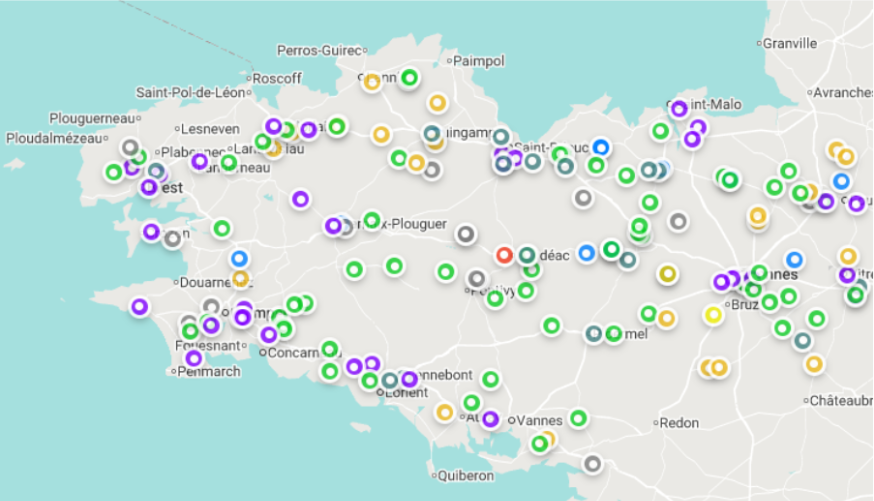Open the purple marker above Penmarch
874x501 pixels.
pos(193,358)
